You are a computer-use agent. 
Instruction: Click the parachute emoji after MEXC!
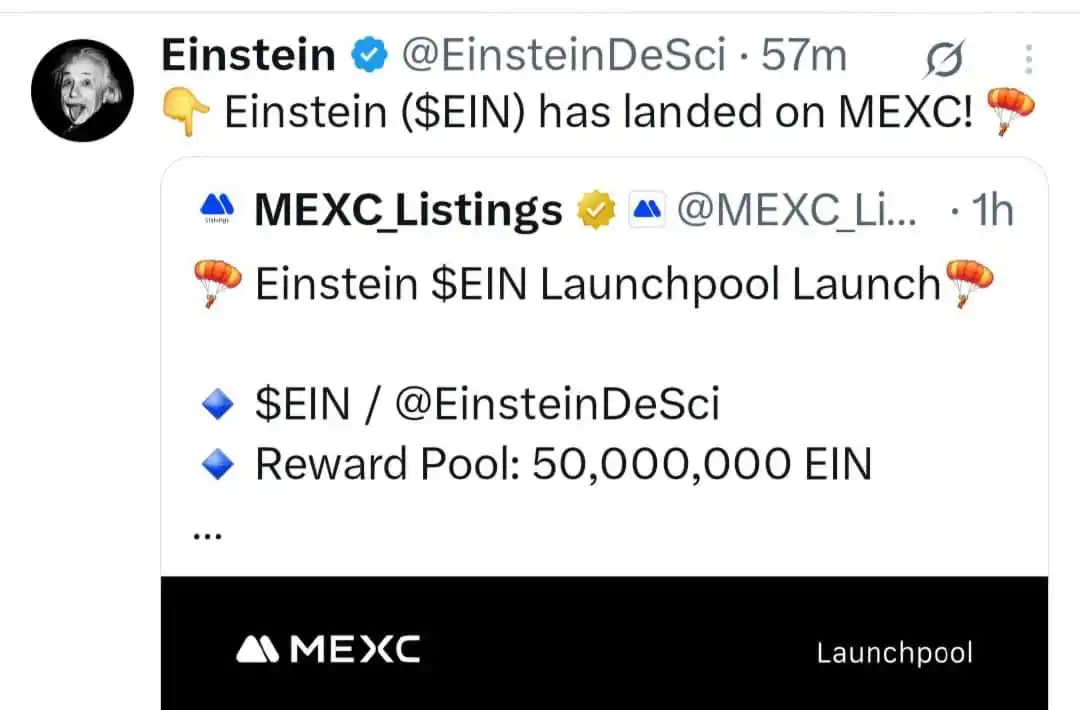click(x=1010, y=110)
